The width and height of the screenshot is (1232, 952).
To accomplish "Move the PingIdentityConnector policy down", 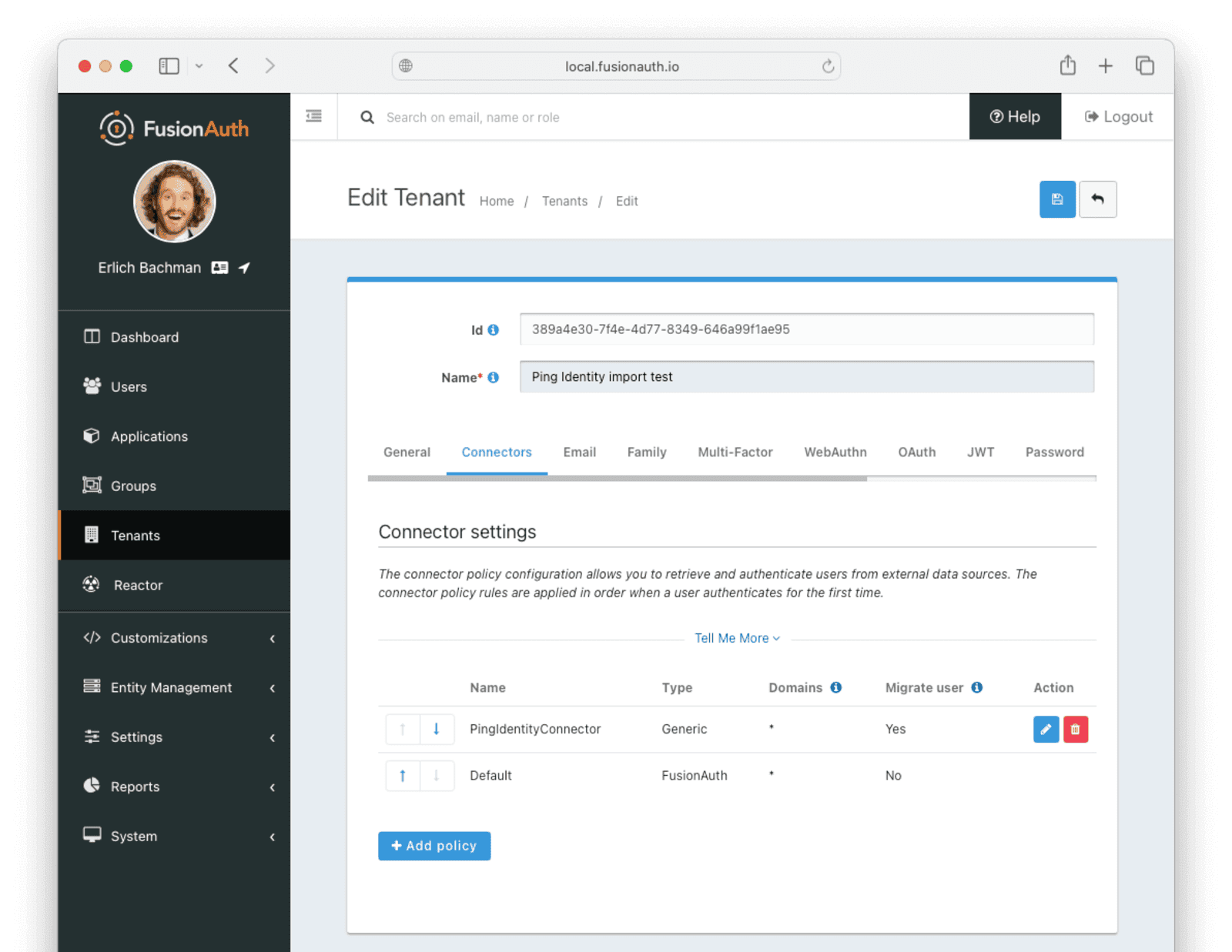I will pos(437,729).
